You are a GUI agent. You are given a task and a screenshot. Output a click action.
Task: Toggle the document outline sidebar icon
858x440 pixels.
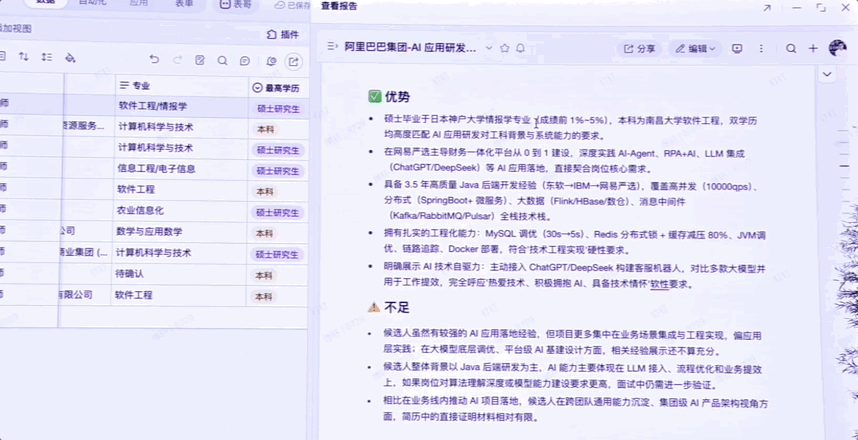pyautogui.click(x=332, y=48)
